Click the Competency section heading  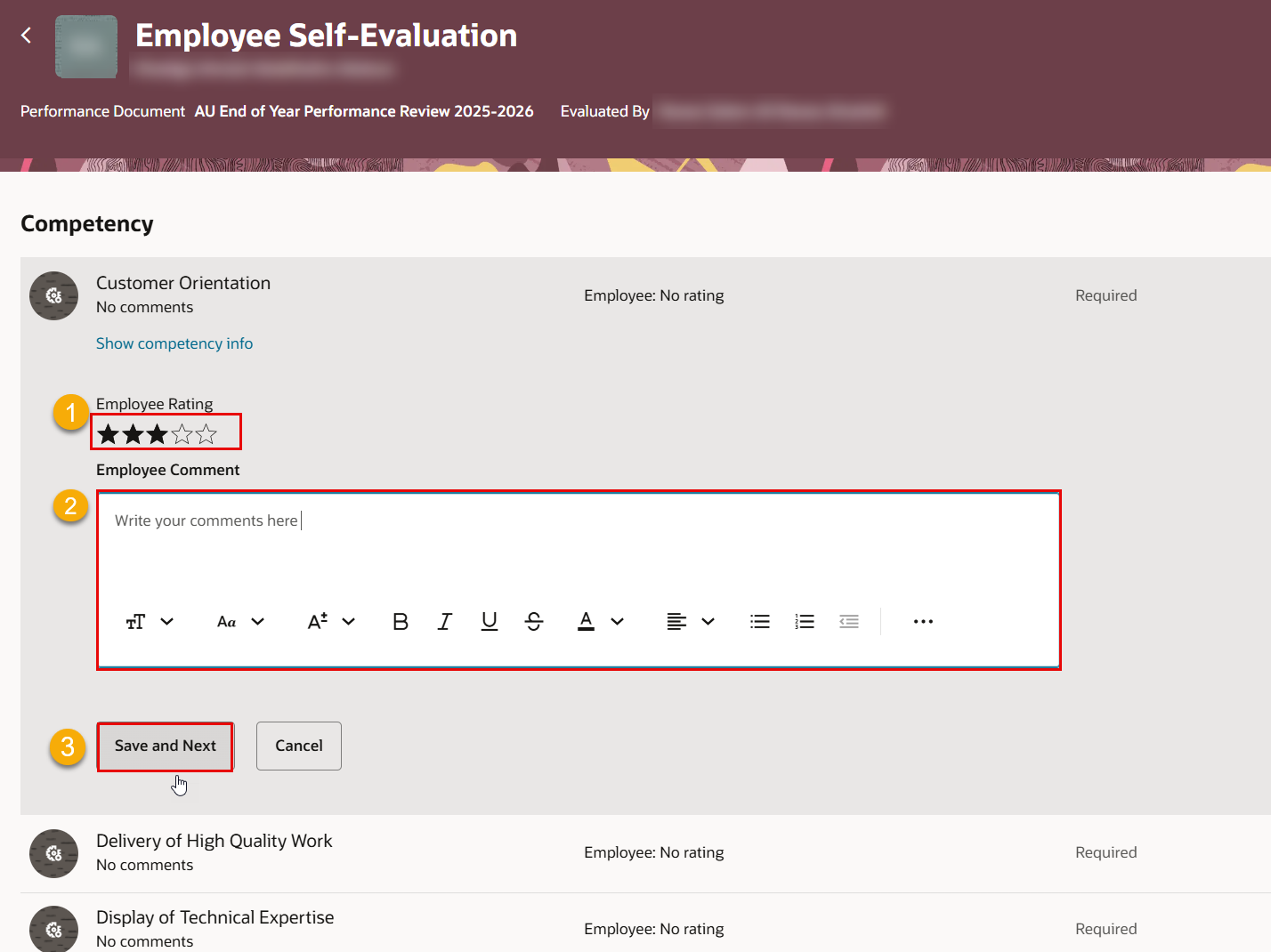point(87,224)
